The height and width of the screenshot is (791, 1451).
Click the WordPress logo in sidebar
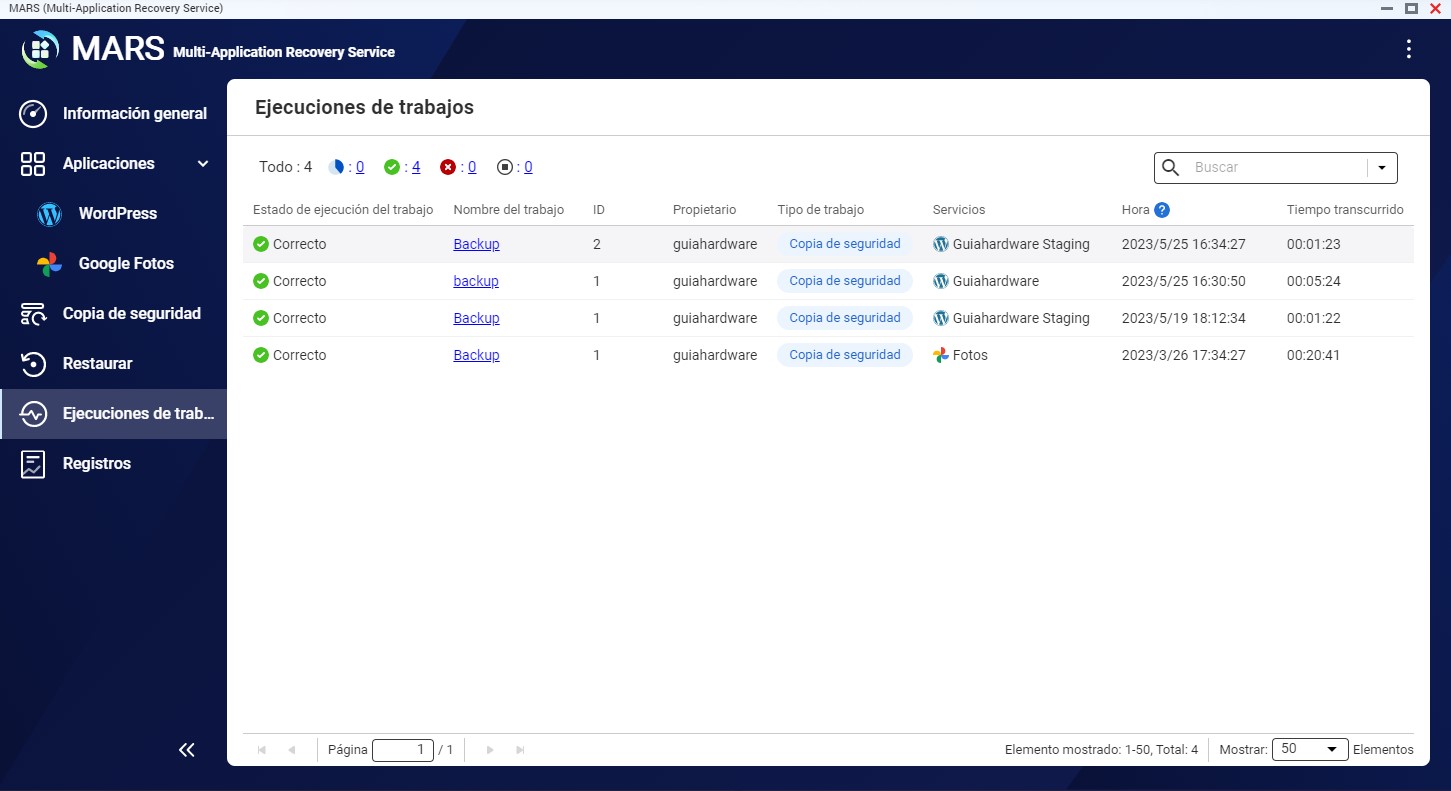click(x=49, y=214)
